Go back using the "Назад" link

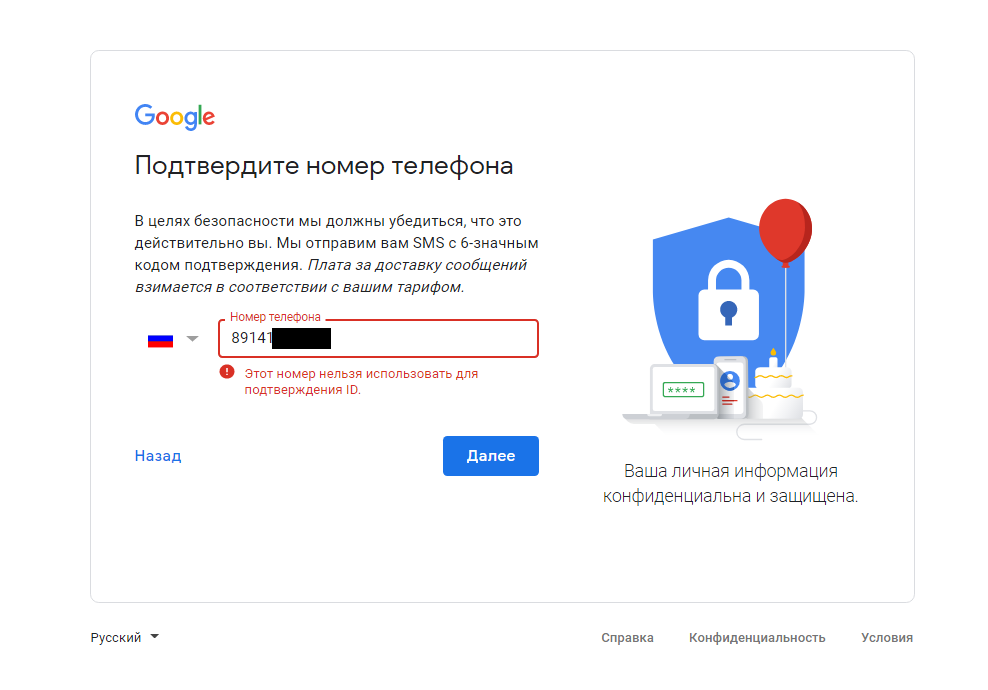tap(158, 456)
